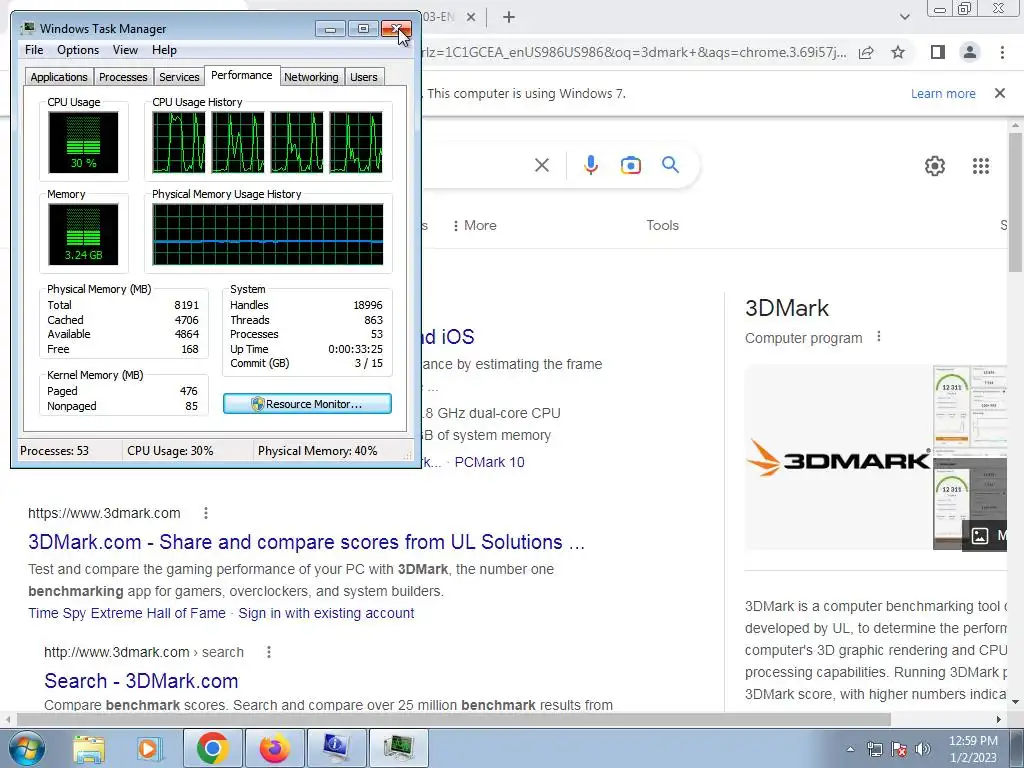The height and width of the screenshot is (768, 1024).
Task: Click the CPU Usage gauge
Action: click(83, 142)
